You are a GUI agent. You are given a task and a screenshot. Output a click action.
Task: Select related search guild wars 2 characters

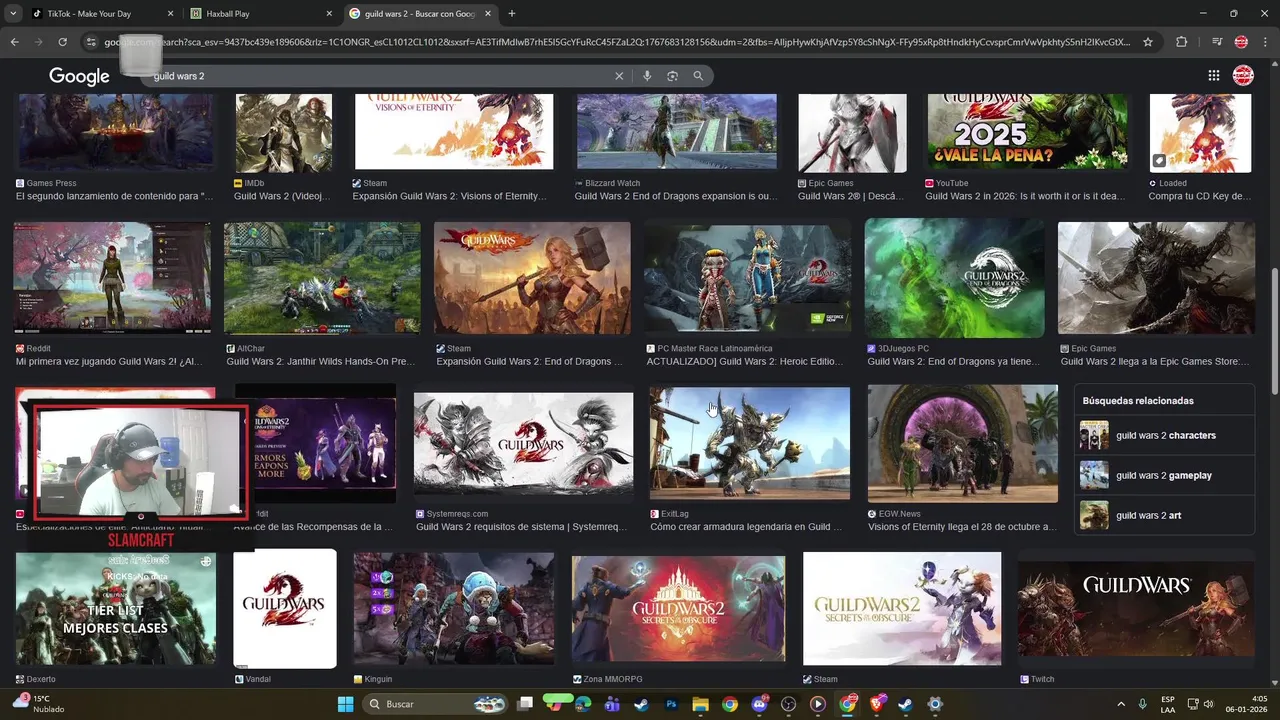tap(1164, 435)
